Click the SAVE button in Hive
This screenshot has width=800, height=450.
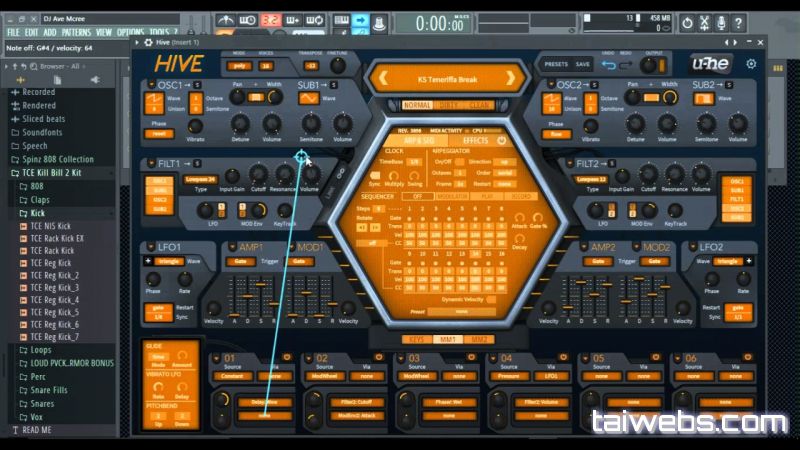pos(582,65)
